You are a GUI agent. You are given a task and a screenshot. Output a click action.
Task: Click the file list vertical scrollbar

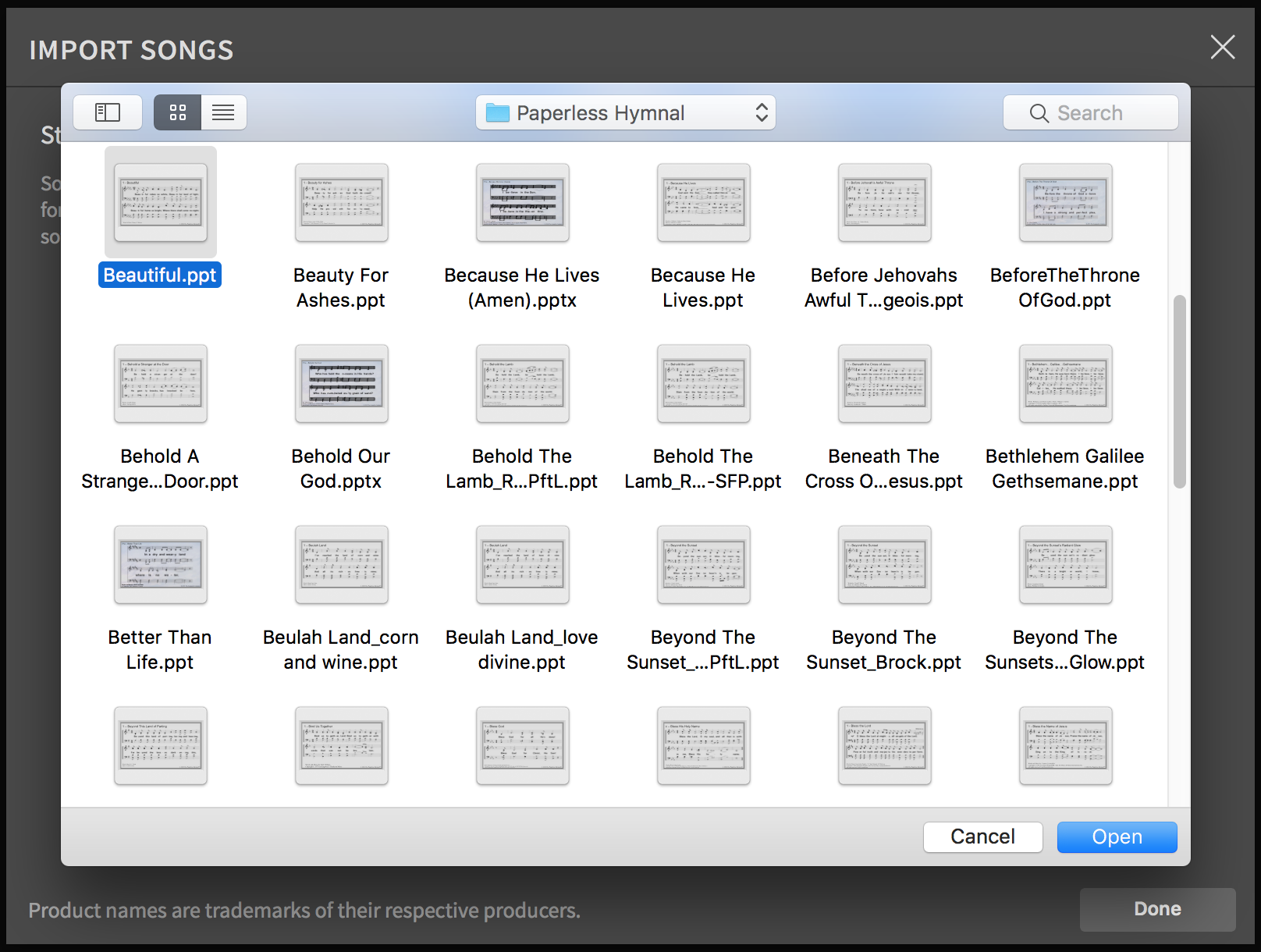[x=1179, y=392]
